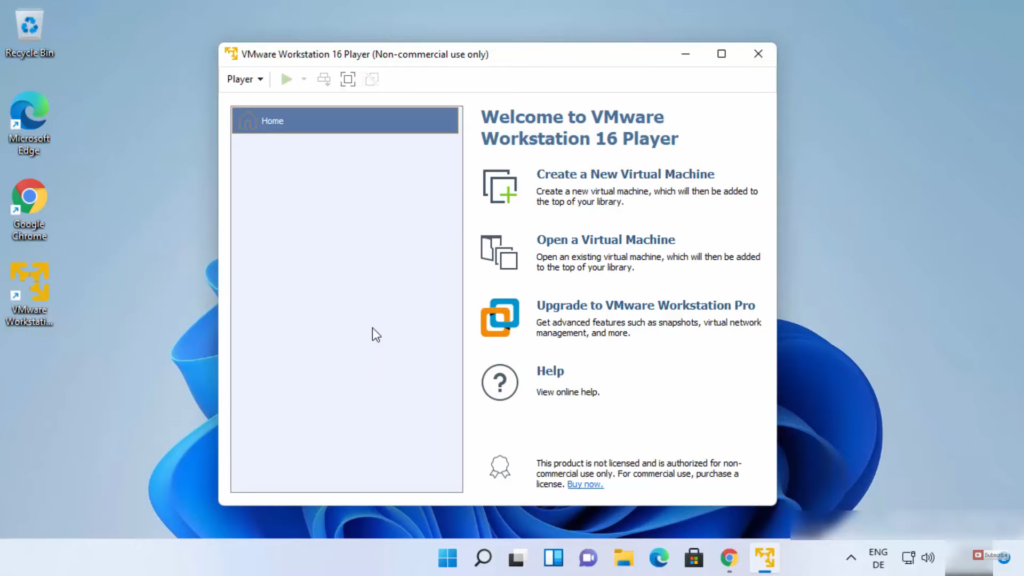
Task: Open the Create a New Virtual Machine link
Action: (x=625, y=174)
